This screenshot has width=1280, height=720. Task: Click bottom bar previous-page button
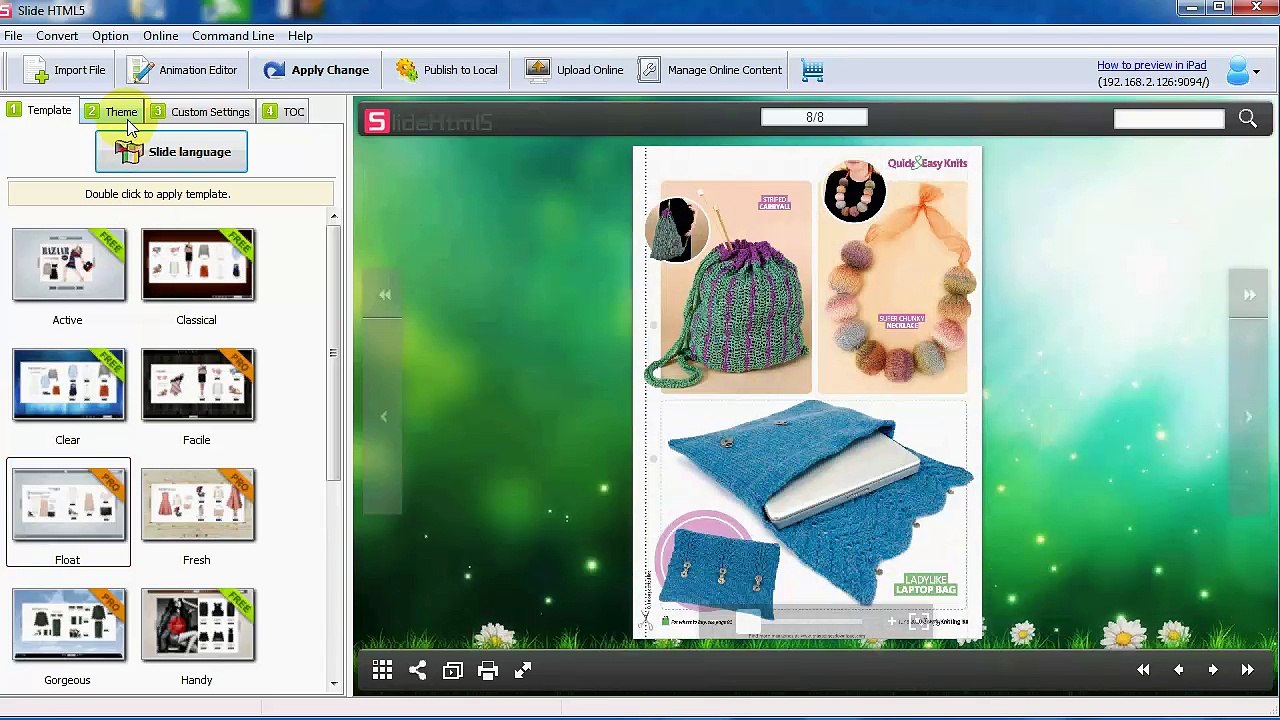point(1178,670)
